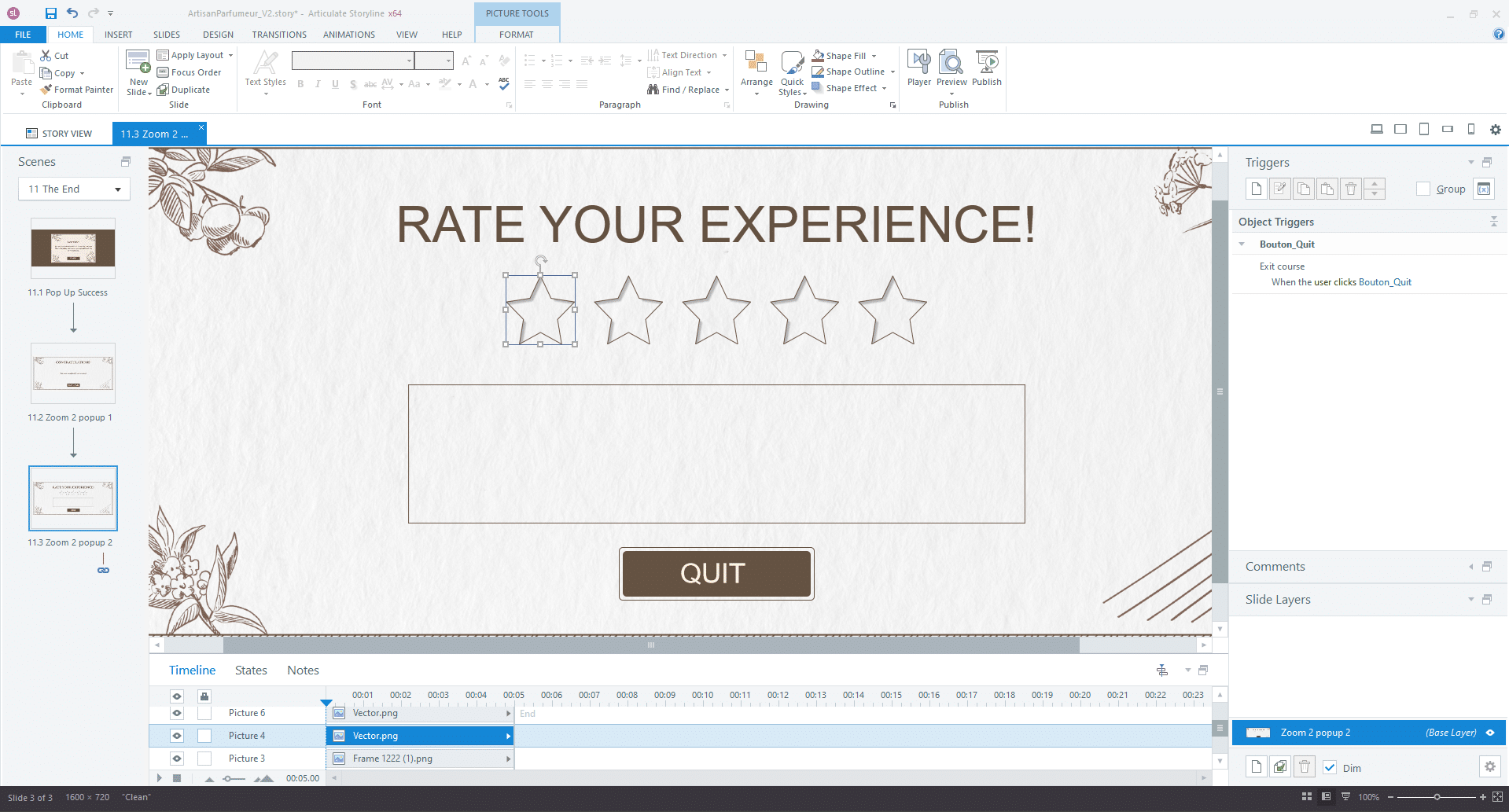Click the Save icon in title bar
This screenshot has height=812, width=1509.
pos(50,13)
